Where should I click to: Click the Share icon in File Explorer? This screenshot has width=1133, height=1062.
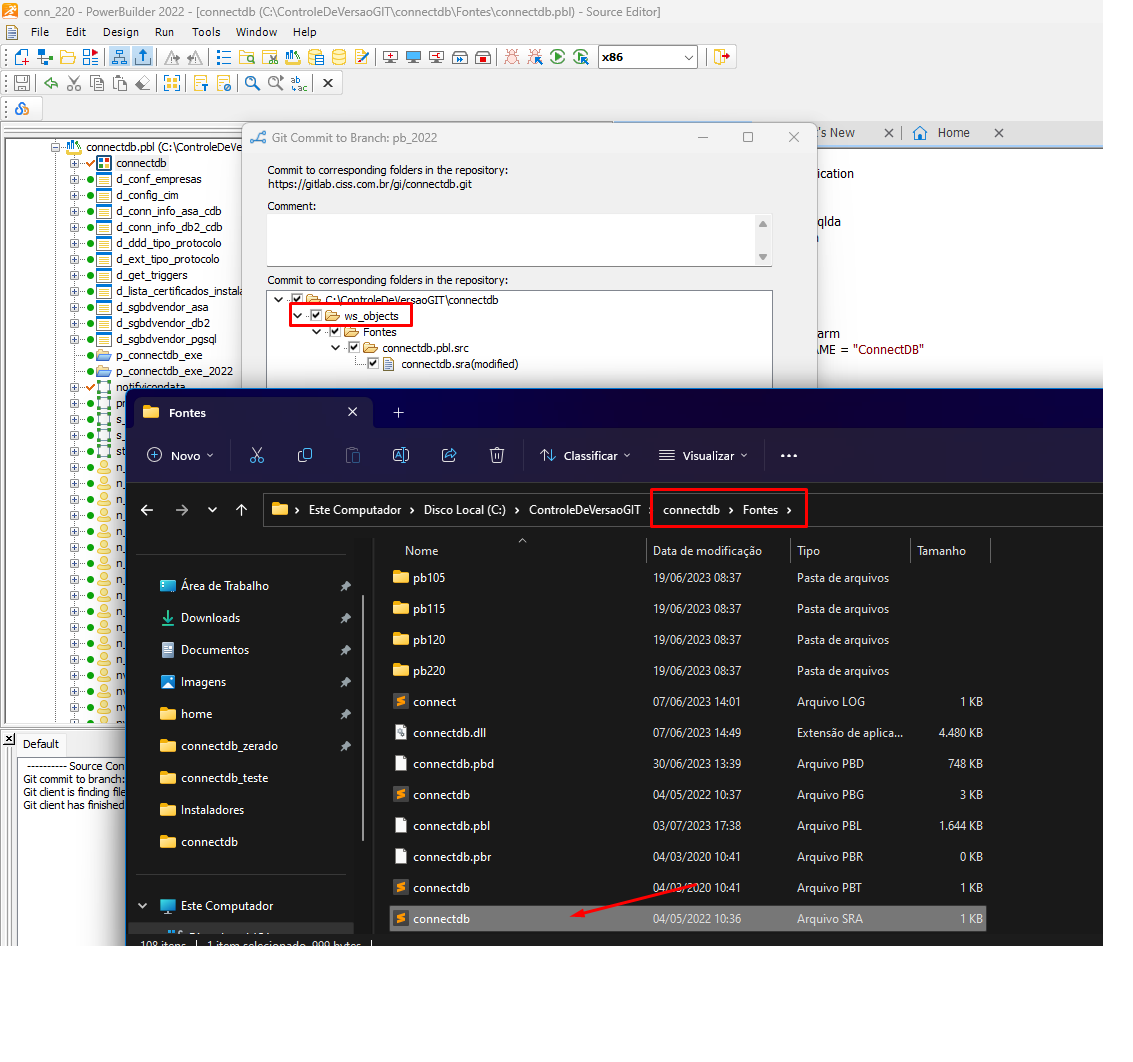point(449,455)
